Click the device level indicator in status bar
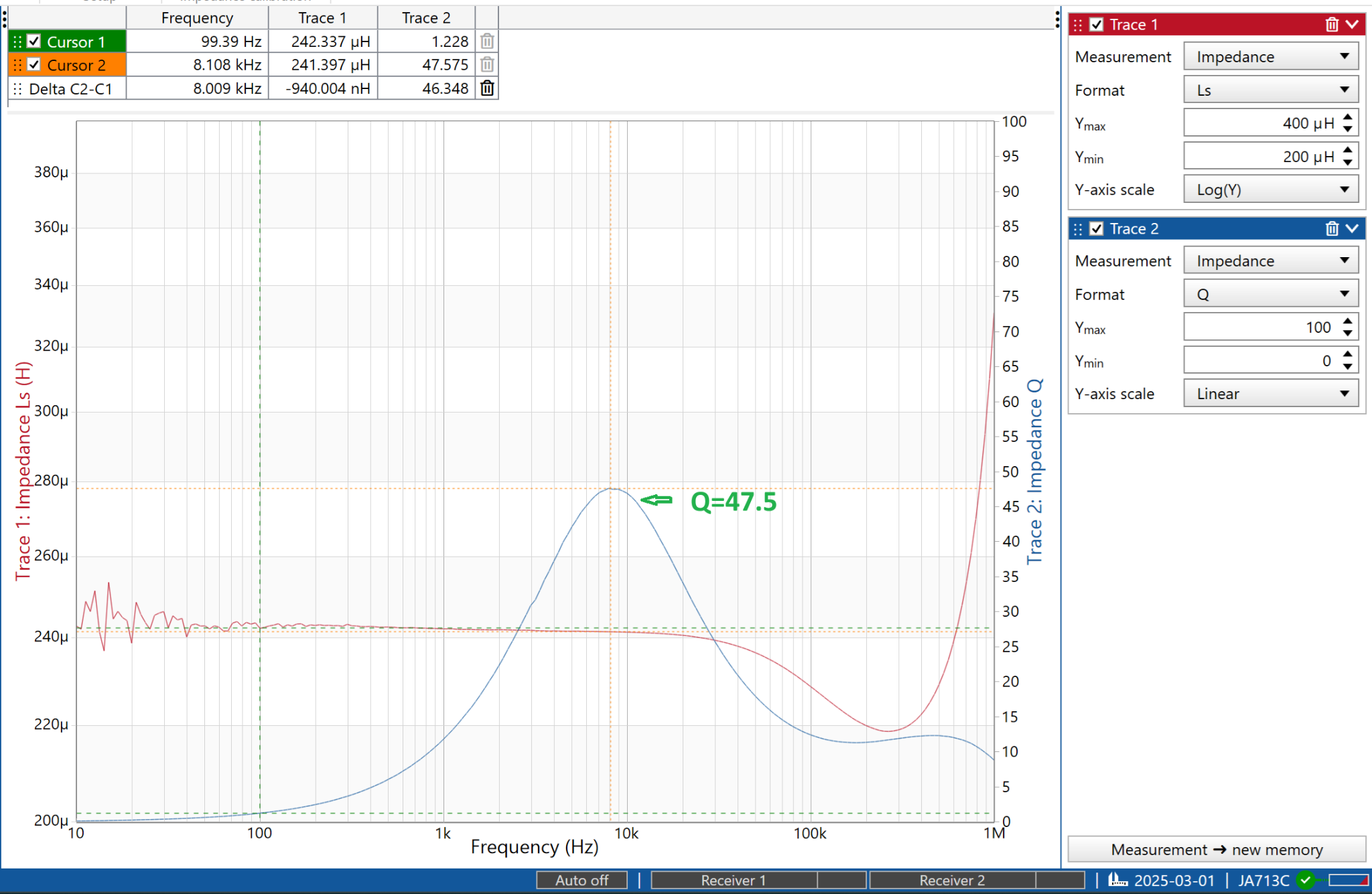 point(1348,880)
